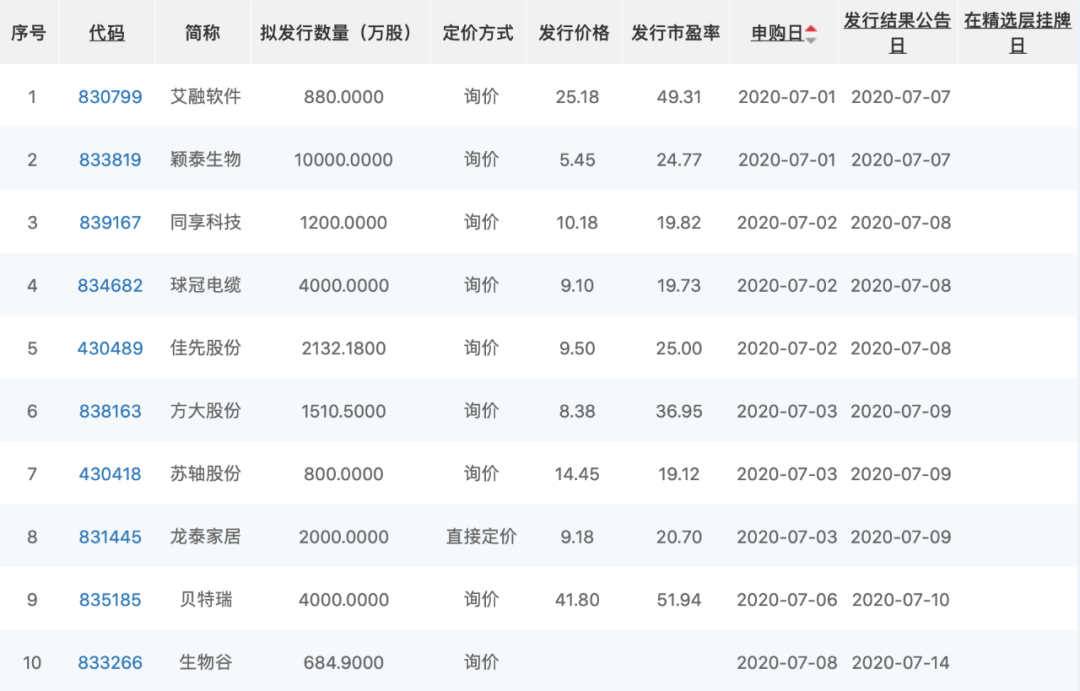Open stock code 834682 link

[x=110, y=286]
